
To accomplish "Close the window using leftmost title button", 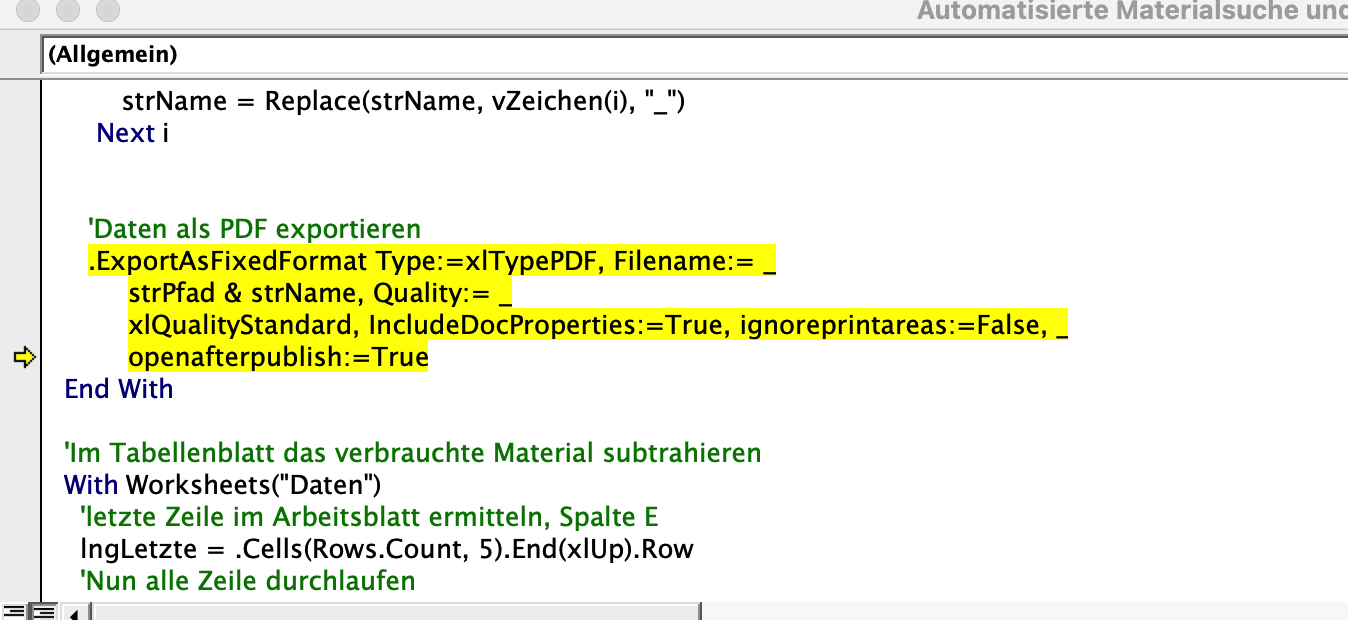I will click(29, 12).
